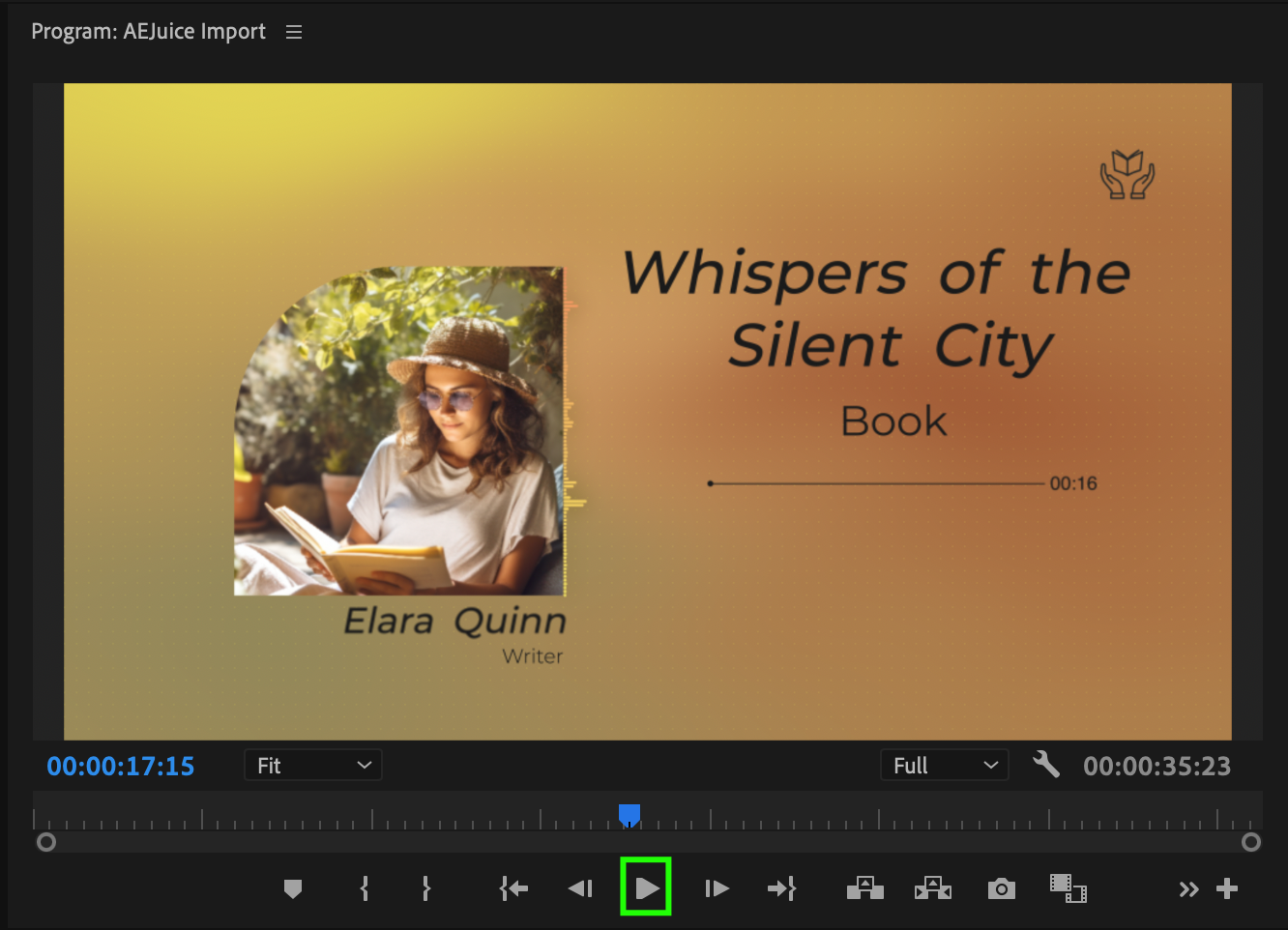This screenshot has height=930, width=1288.
Task: Open the button editor plus icon
Action: 1227,888
